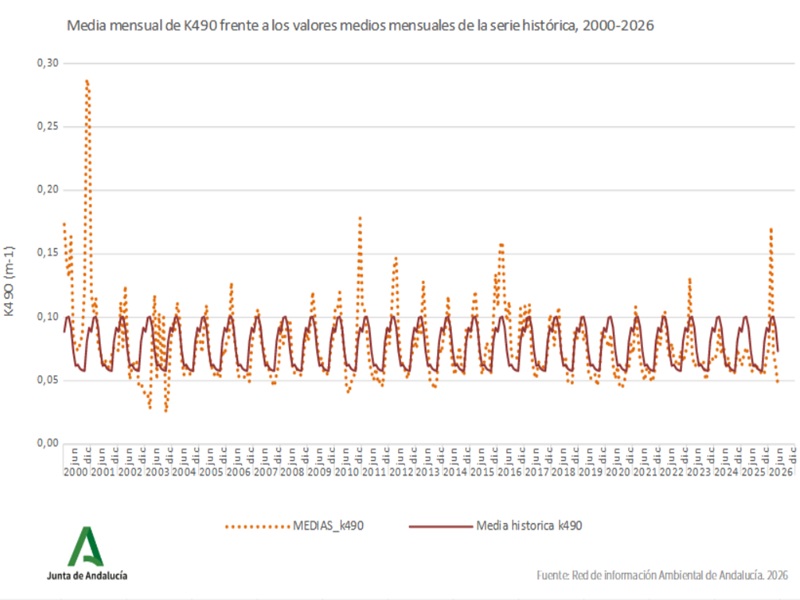Click the 2010 year label on x-axis
The width and height of the screenshot is (800, 600).
(x=347, y=472)
